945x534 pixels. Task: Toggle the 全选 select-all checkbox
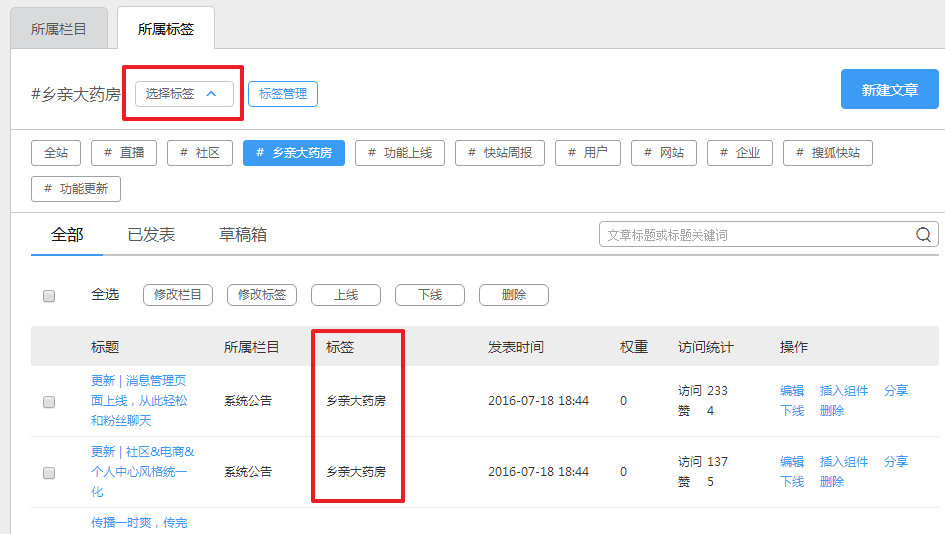(49, 295)
